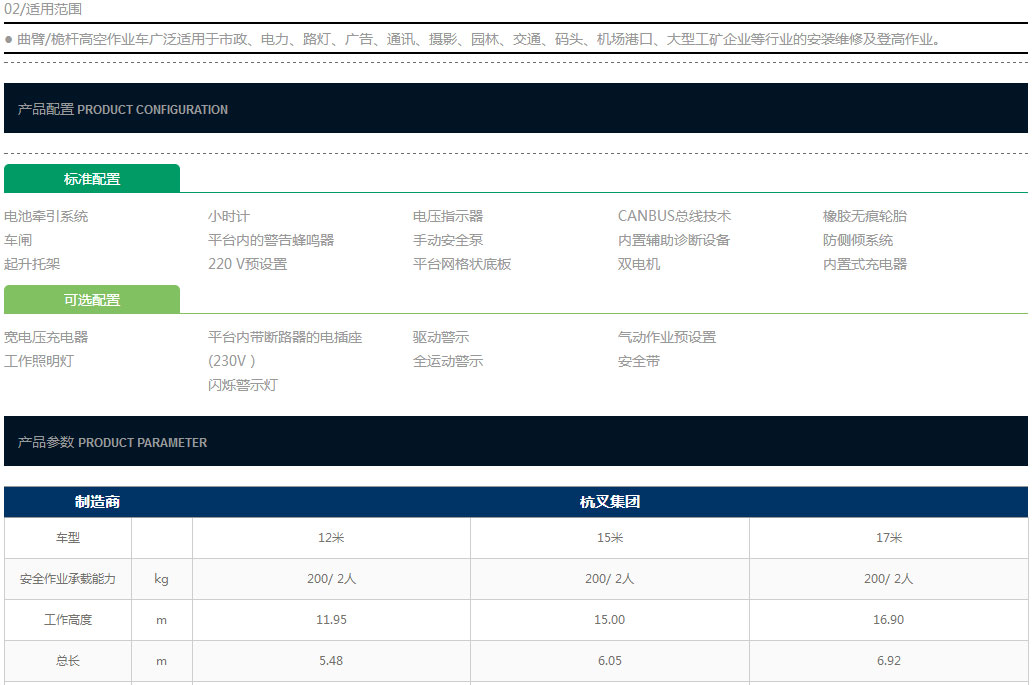1034x685 pixels.
Task: Select the 标准配置 tab
Action: point(92,179)
